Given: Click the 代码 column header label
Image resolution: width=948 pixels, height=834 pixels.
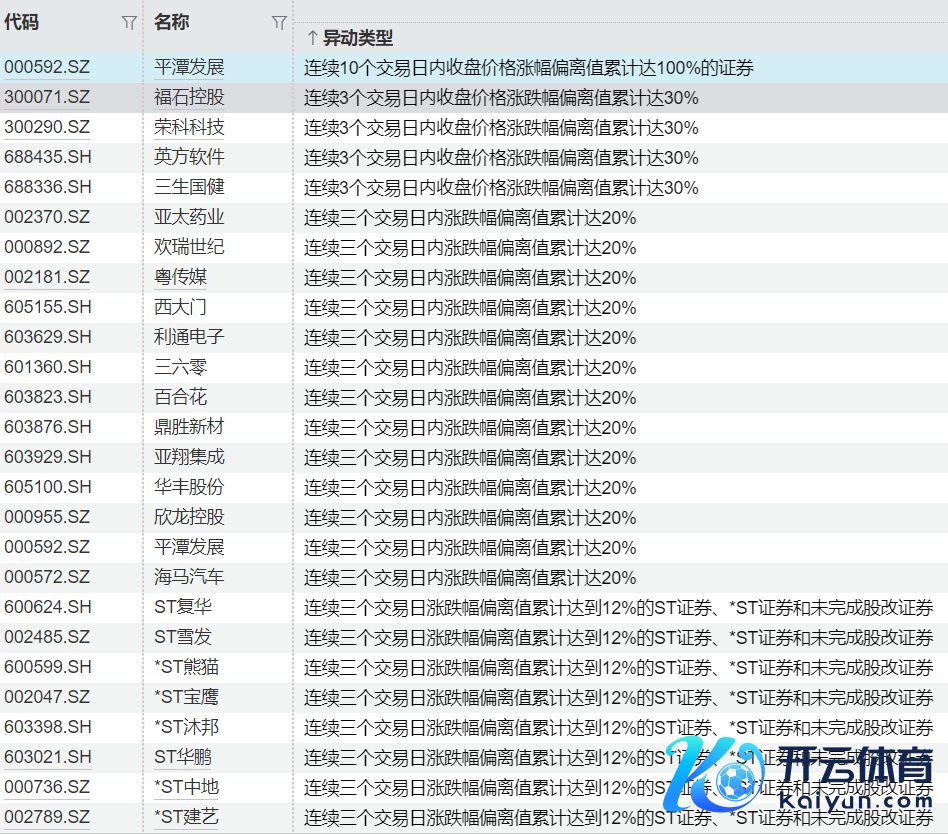Looking at the screenshot, I should (x=22, y=22).
